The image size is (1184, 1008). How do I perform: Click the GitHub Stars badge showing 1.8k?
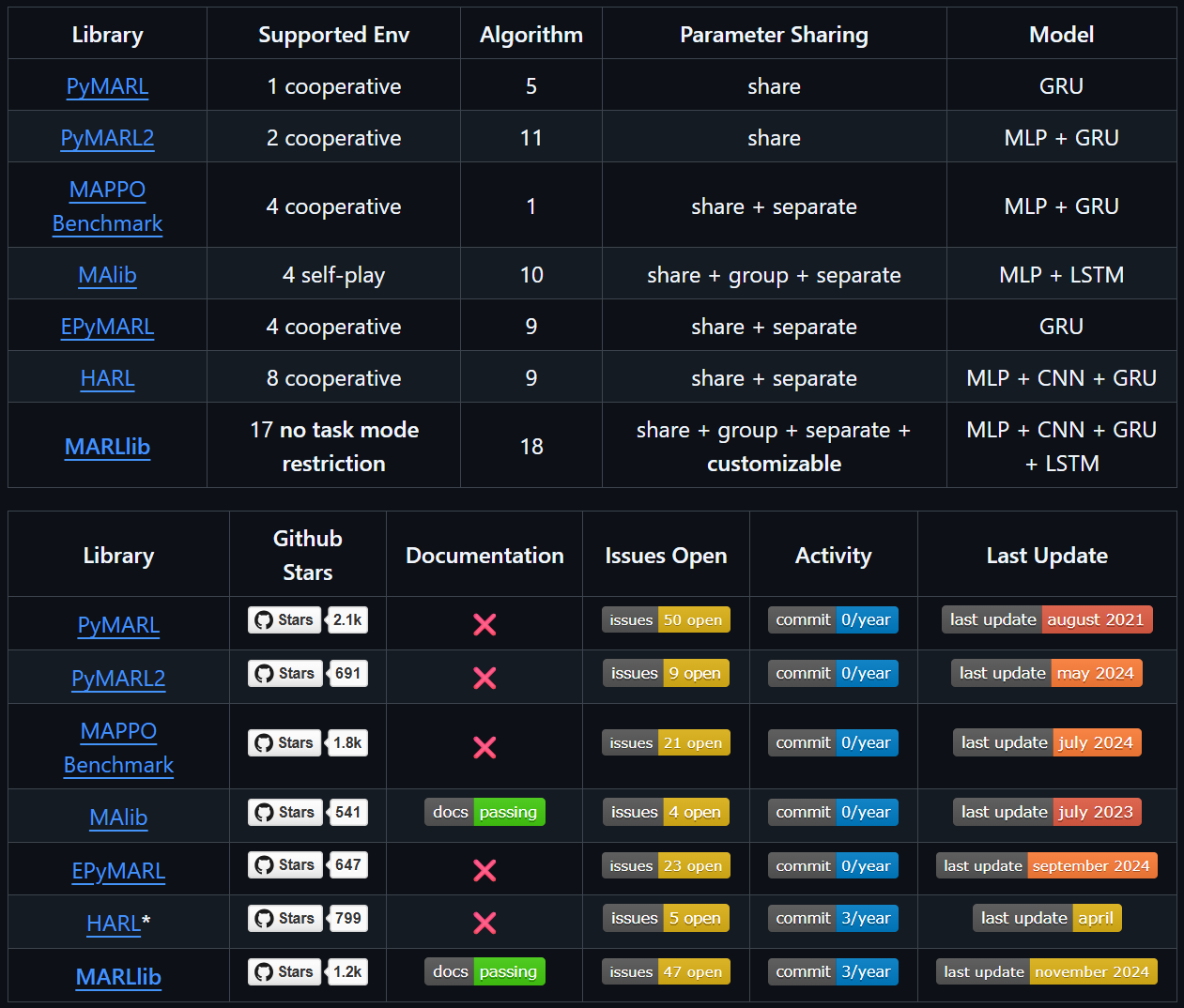[308, 742]
